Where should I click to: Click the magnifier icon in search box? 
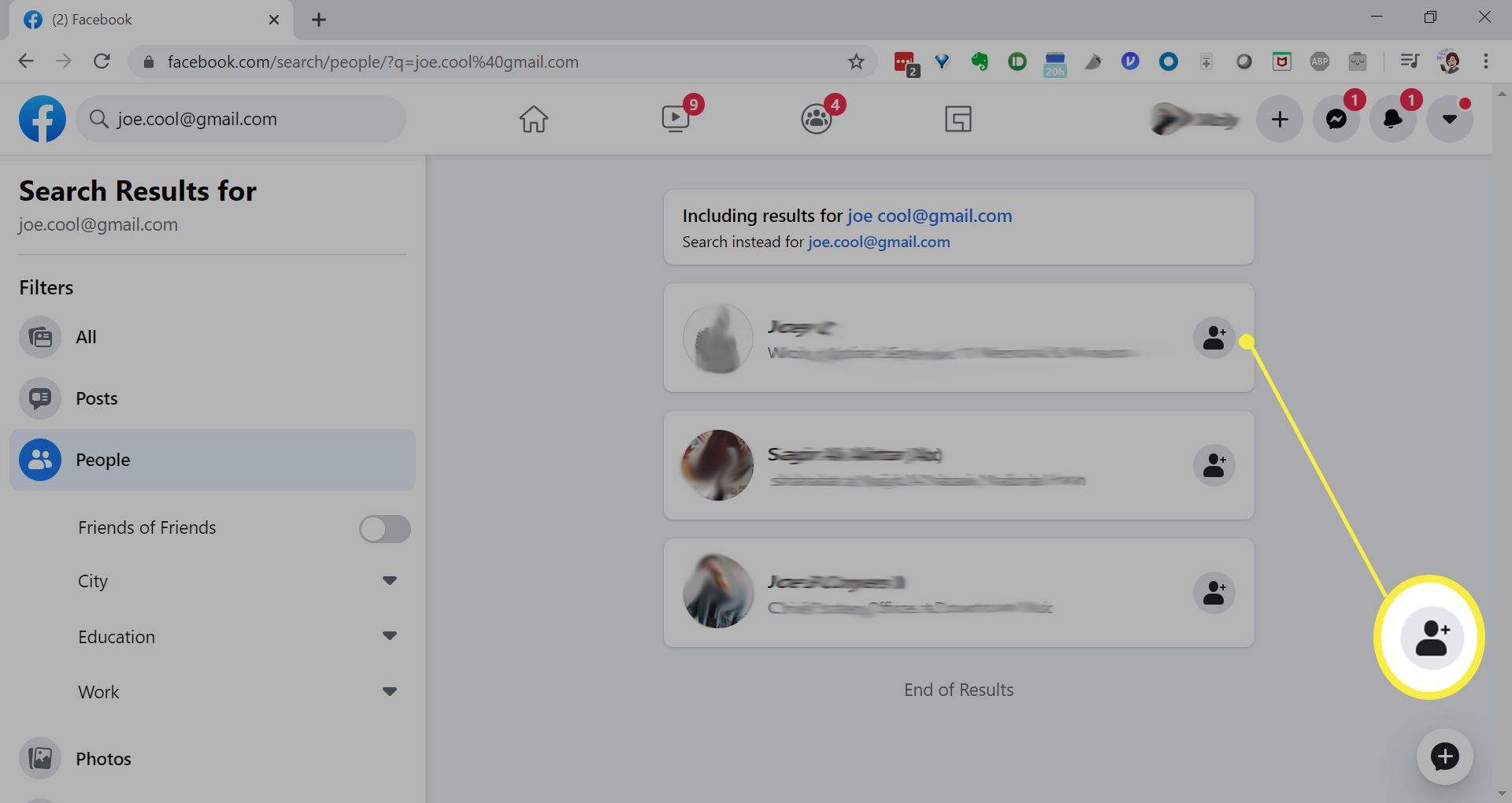[98, 119]
